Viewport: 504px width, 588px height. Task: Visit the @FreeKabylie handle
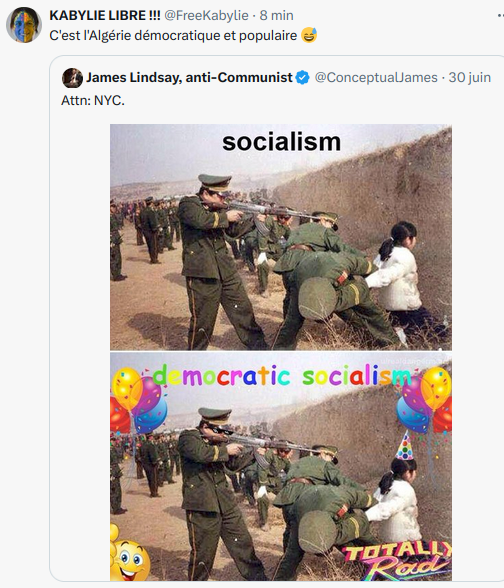coord(206,16)
